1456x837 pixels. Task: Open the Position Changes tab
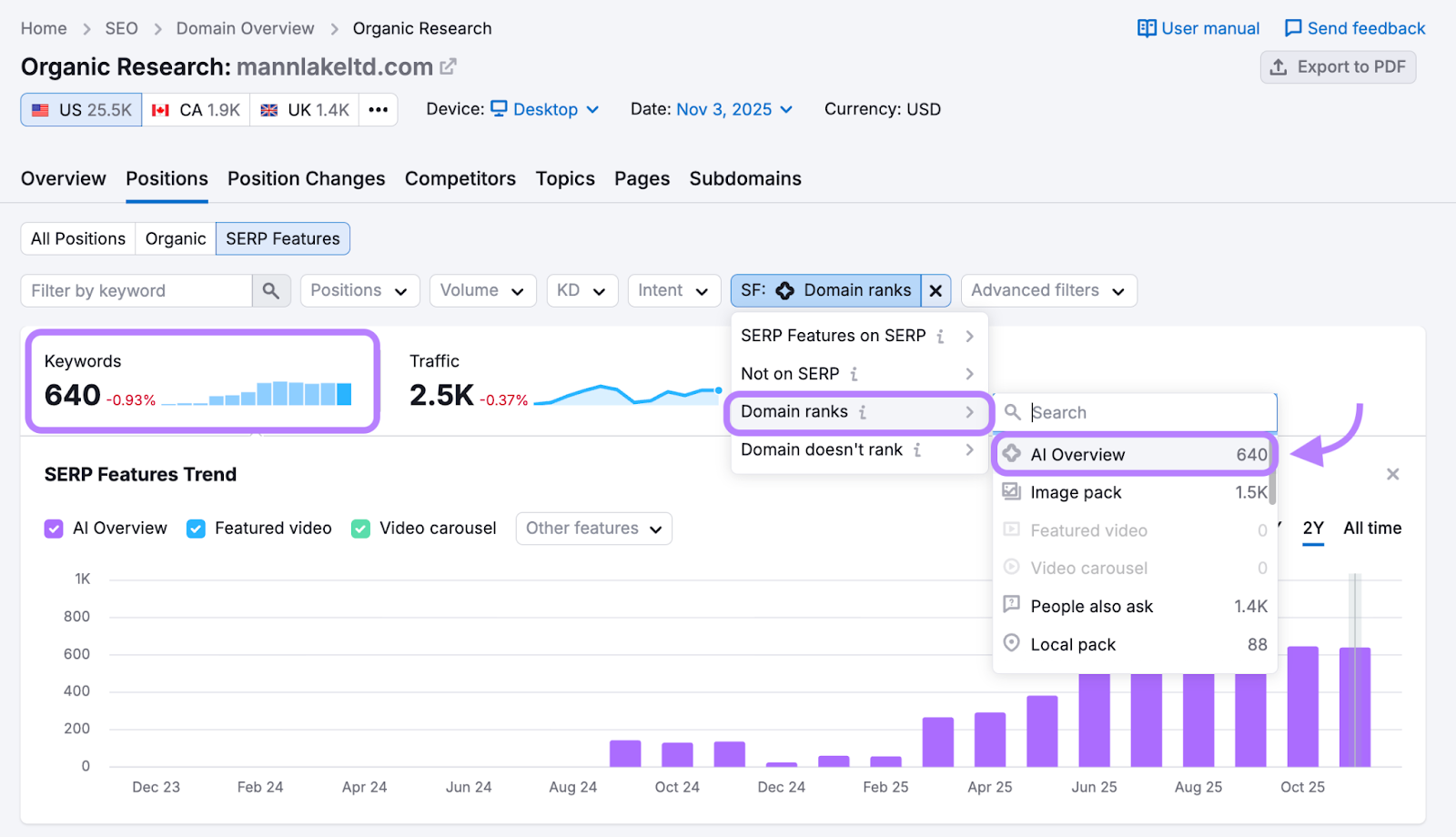306,178
